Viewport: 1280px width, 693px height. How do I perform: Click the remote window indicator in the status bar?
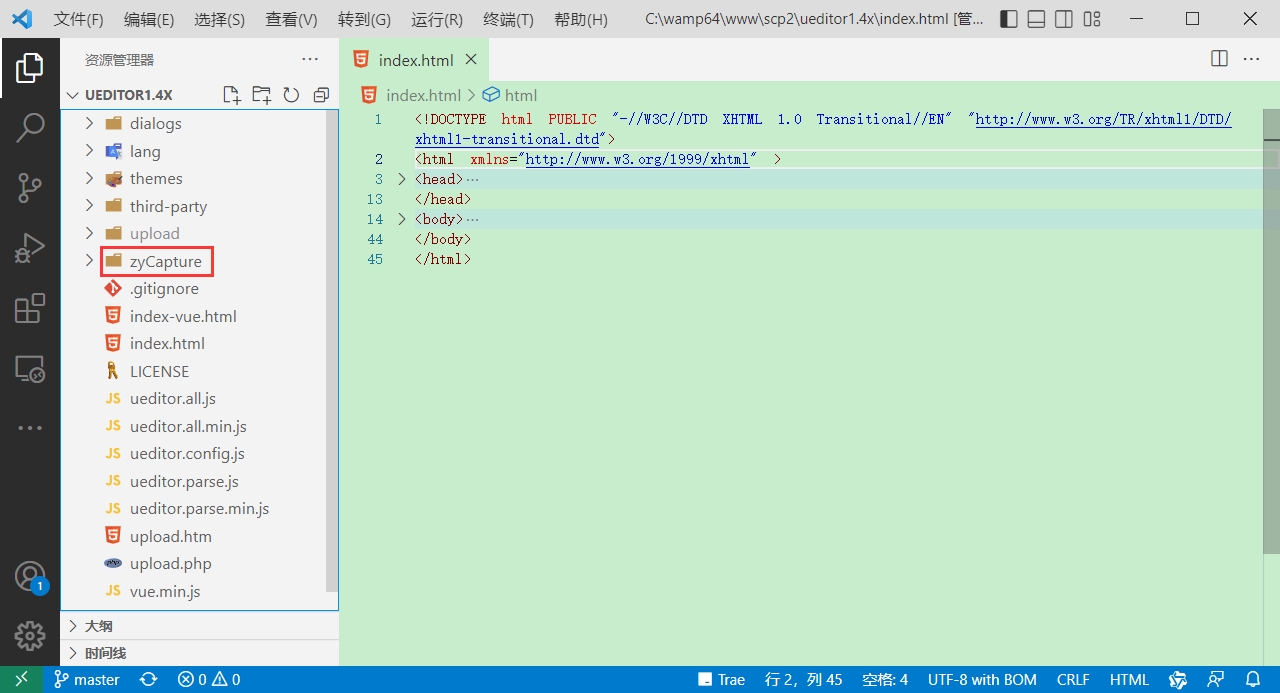point(22,680)
